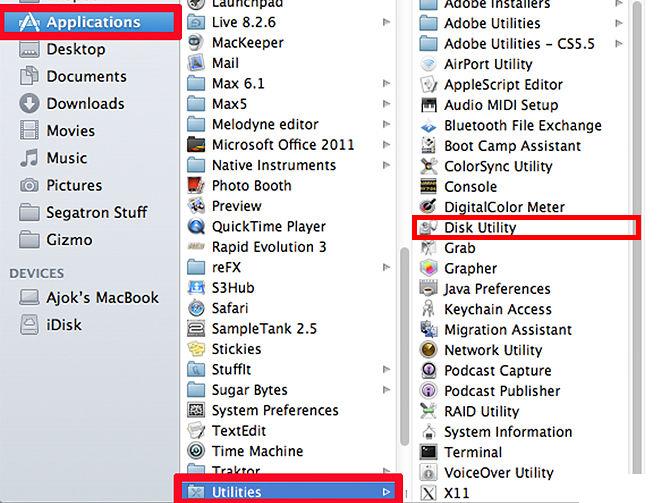Image resolution: width=670 pixels, height=503 pixels.
Task: Click the Keychain Access icon
Action: coord(428,309)
